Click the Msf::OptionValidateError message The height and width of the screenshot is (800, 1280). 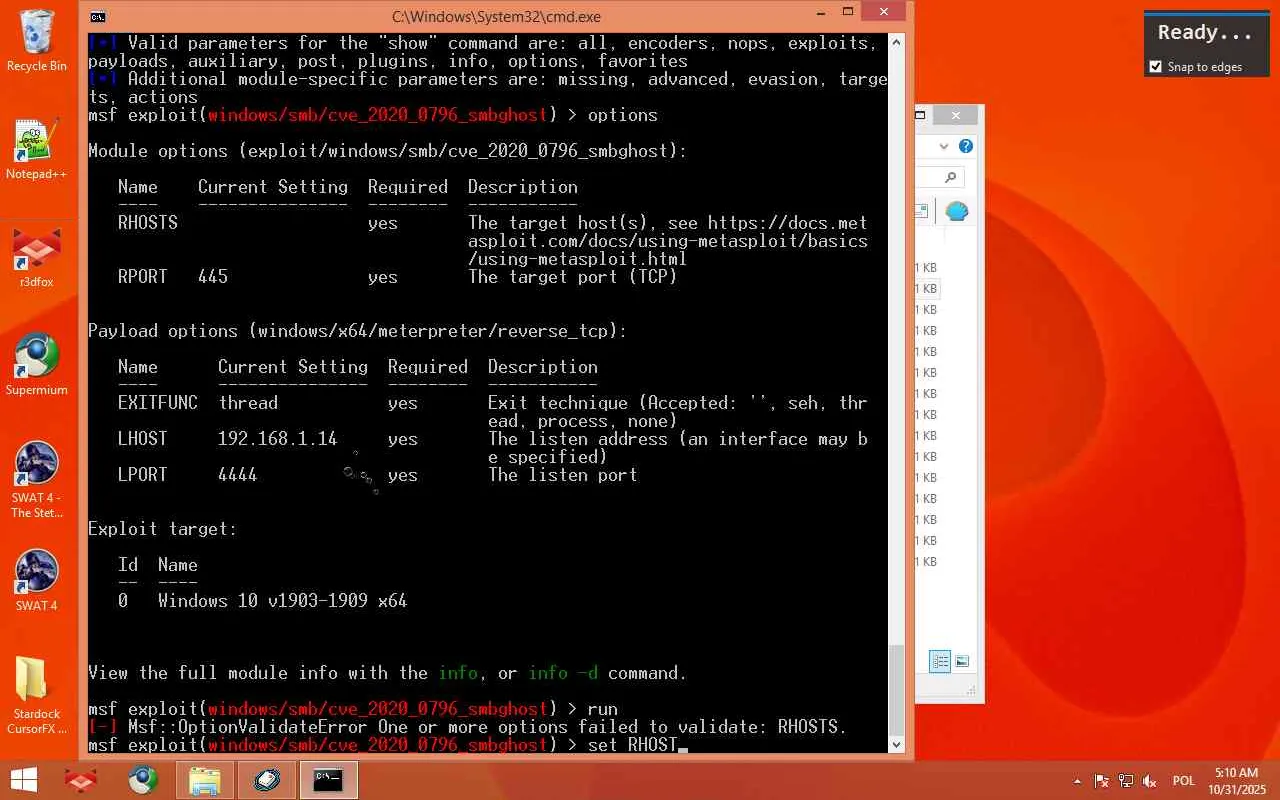488,727
